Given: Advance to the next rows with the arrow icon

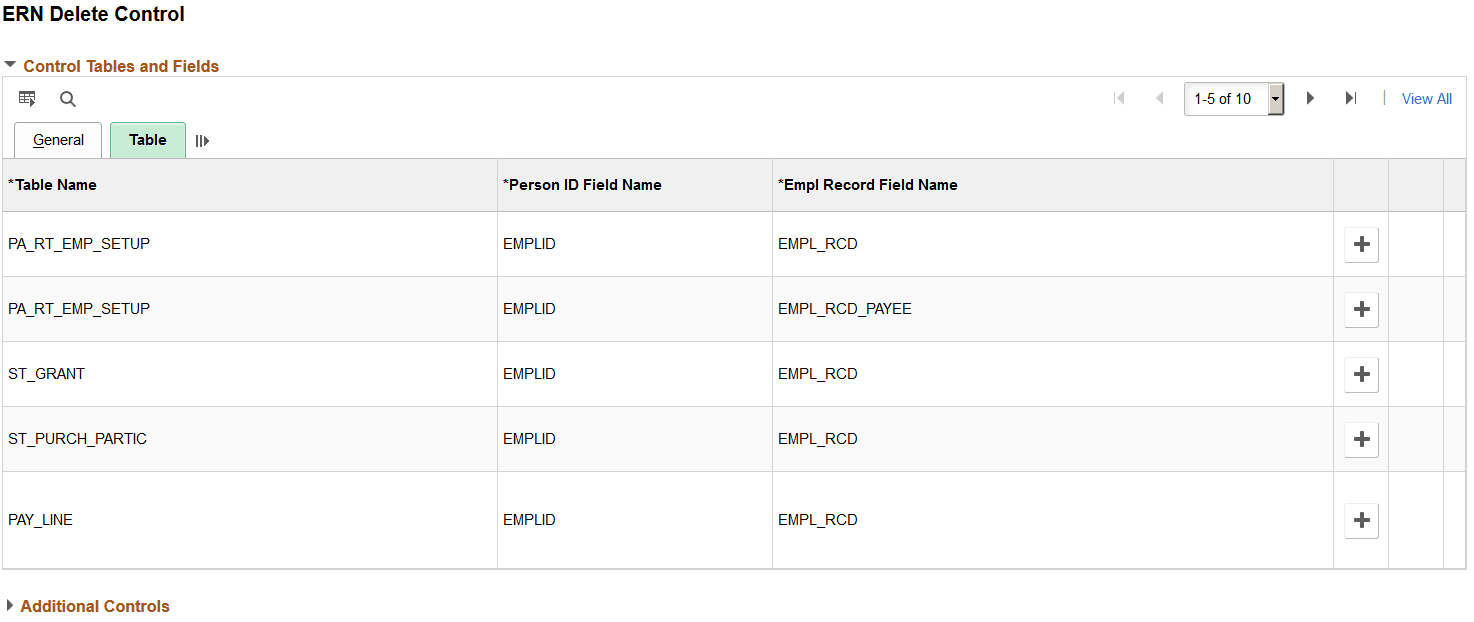Looking at the screenshot, I should (x=1310, y=98).
